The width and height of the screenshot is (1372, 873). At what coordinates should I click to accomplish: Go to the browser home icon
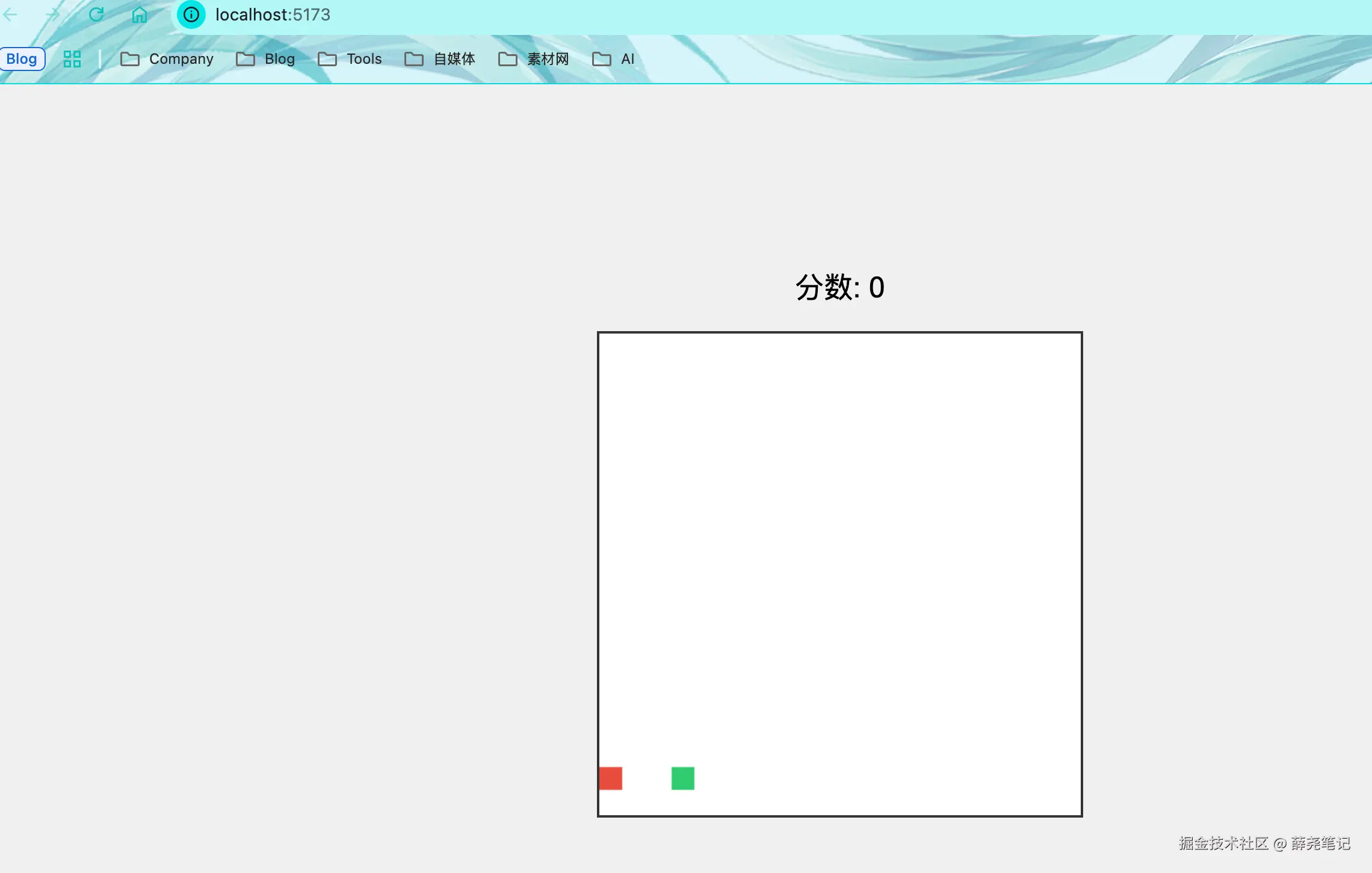(139, 15)
